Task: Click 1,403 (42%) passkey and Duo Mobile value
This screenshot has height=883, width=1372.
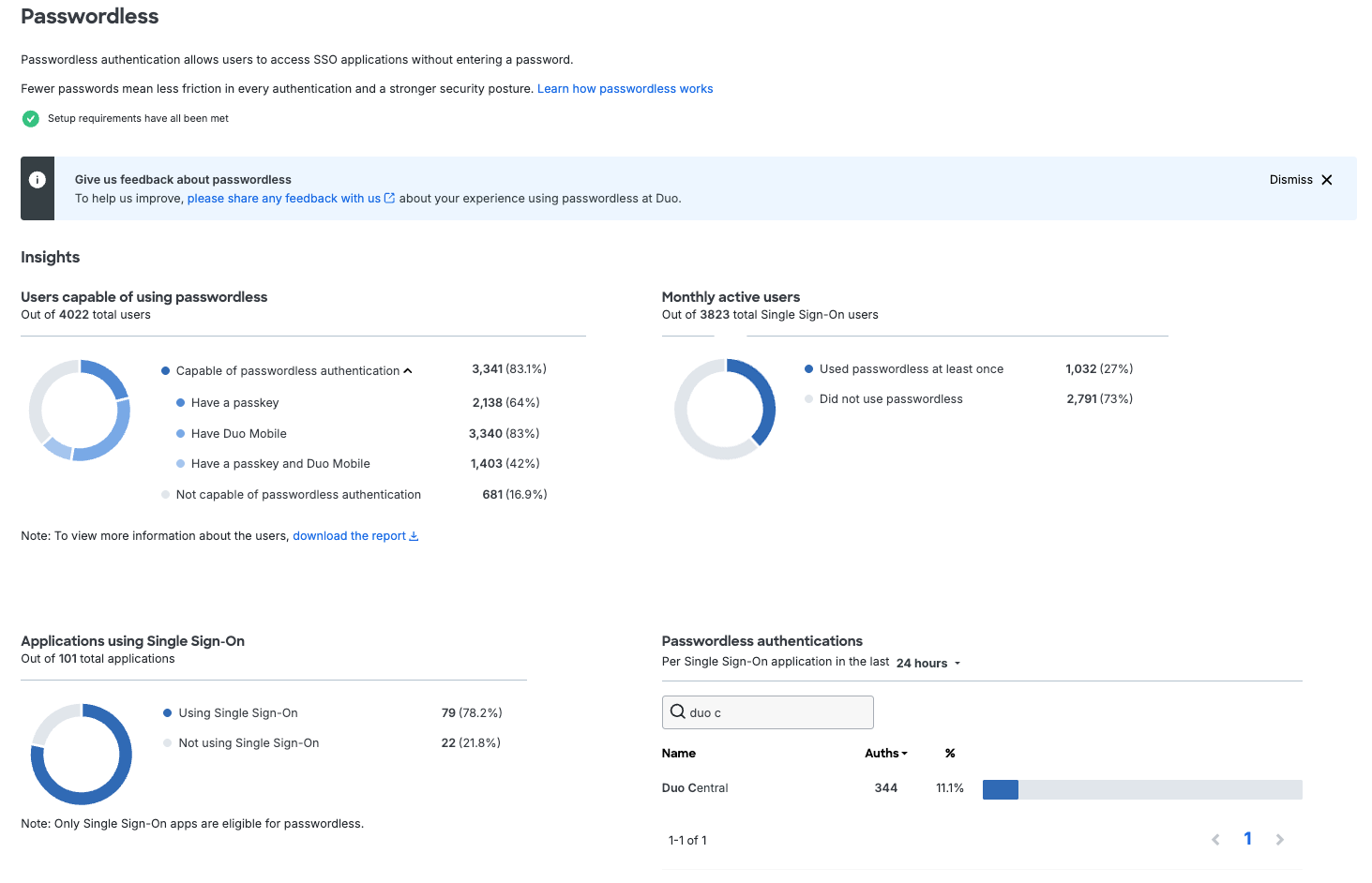Action: click(505, 464)
